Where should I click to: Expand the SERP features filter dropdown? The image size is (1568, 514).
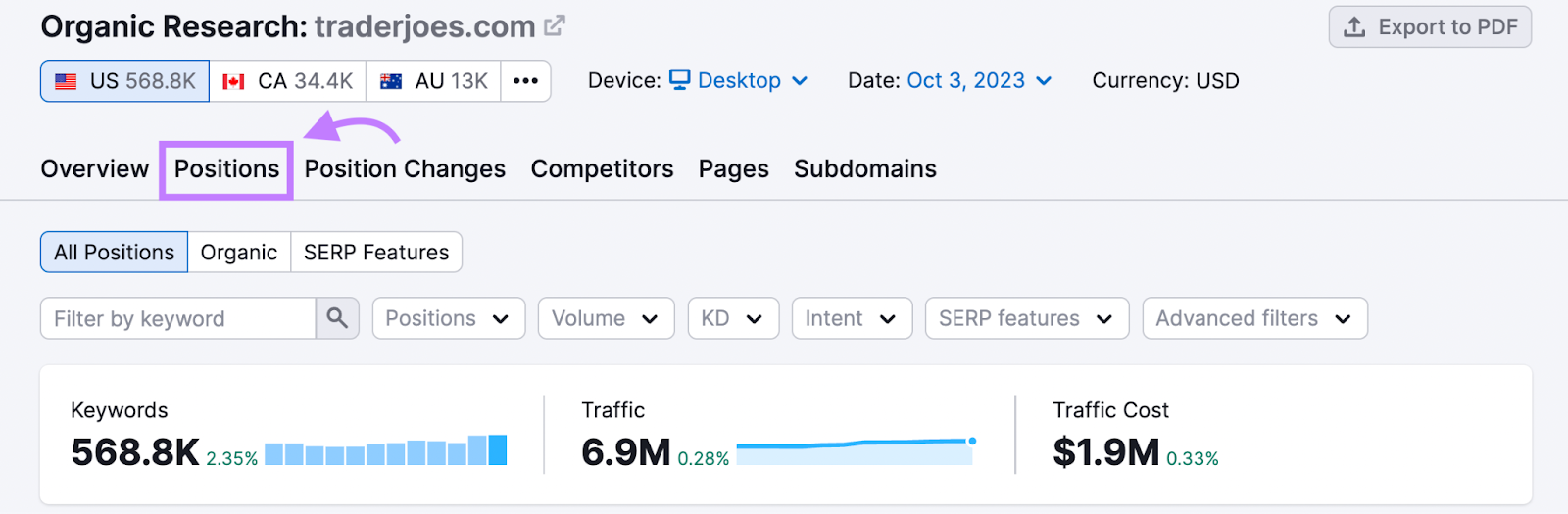pos(1027,319)
